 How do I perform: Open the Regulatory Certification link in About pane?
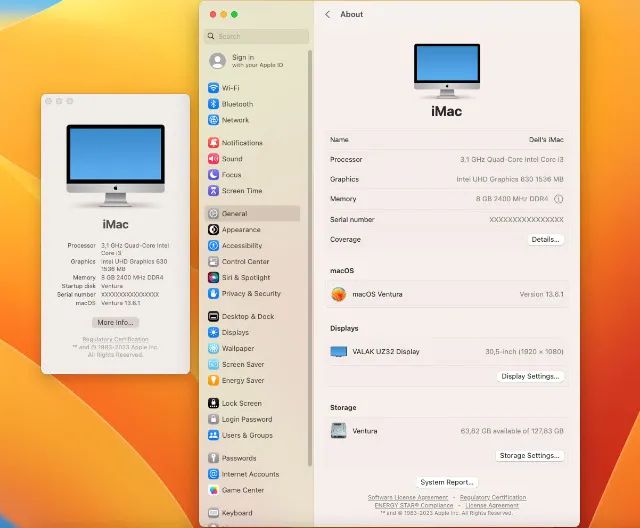click(493, 497)
